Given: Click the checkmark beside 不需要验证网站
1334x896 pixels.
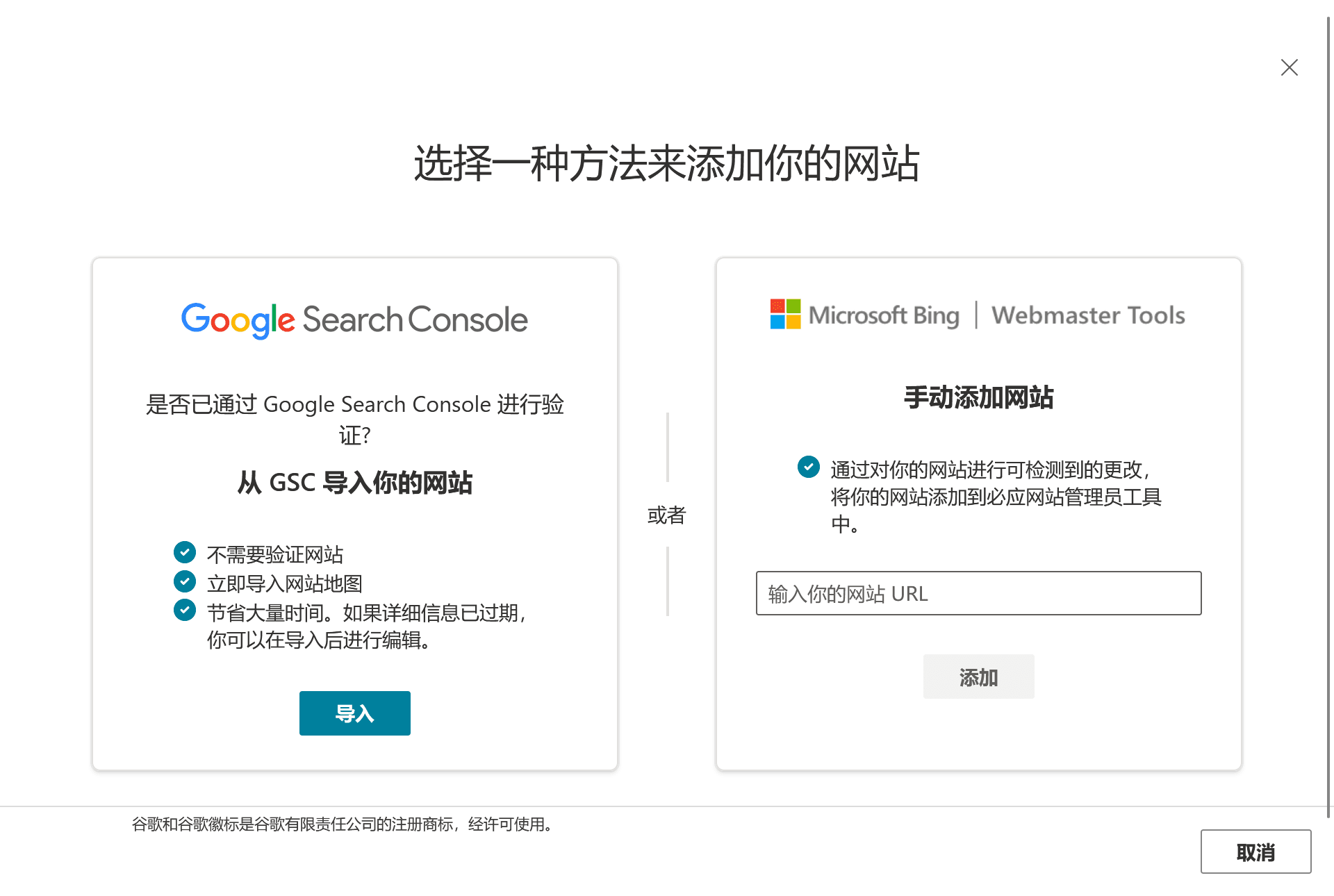Looking at the screenshot, I should 184,552.
